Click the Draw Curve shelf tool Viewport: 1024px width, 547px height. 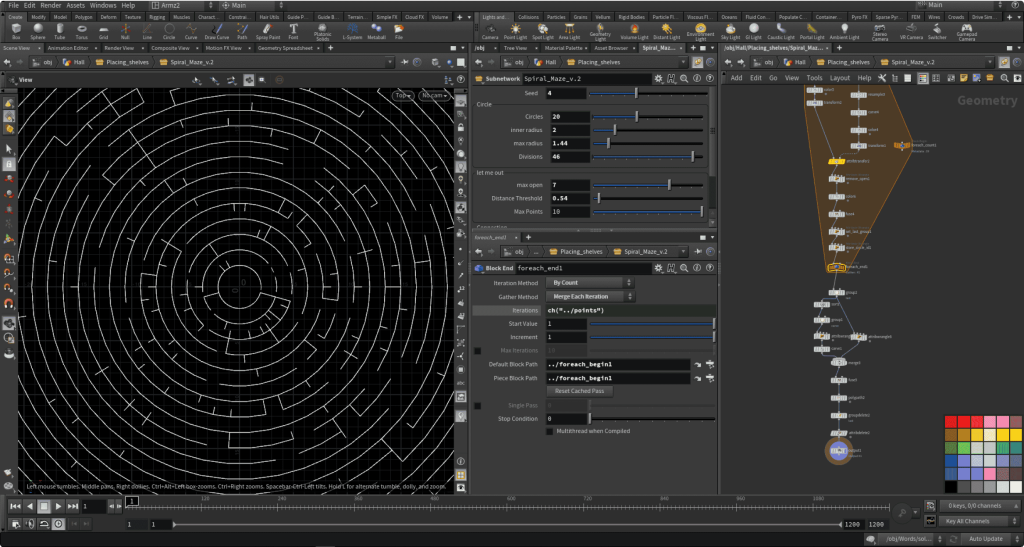[216, 31]
